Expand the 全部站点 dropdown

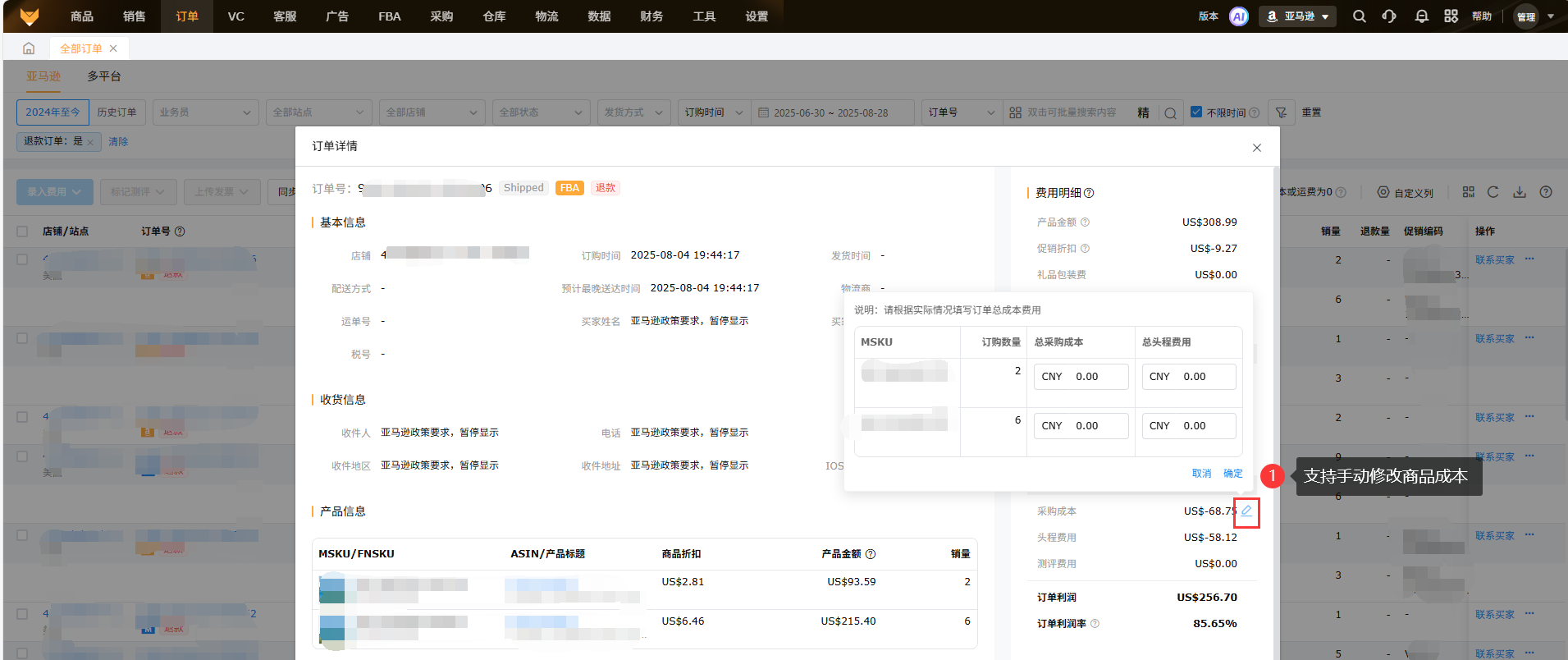(318, 112)
